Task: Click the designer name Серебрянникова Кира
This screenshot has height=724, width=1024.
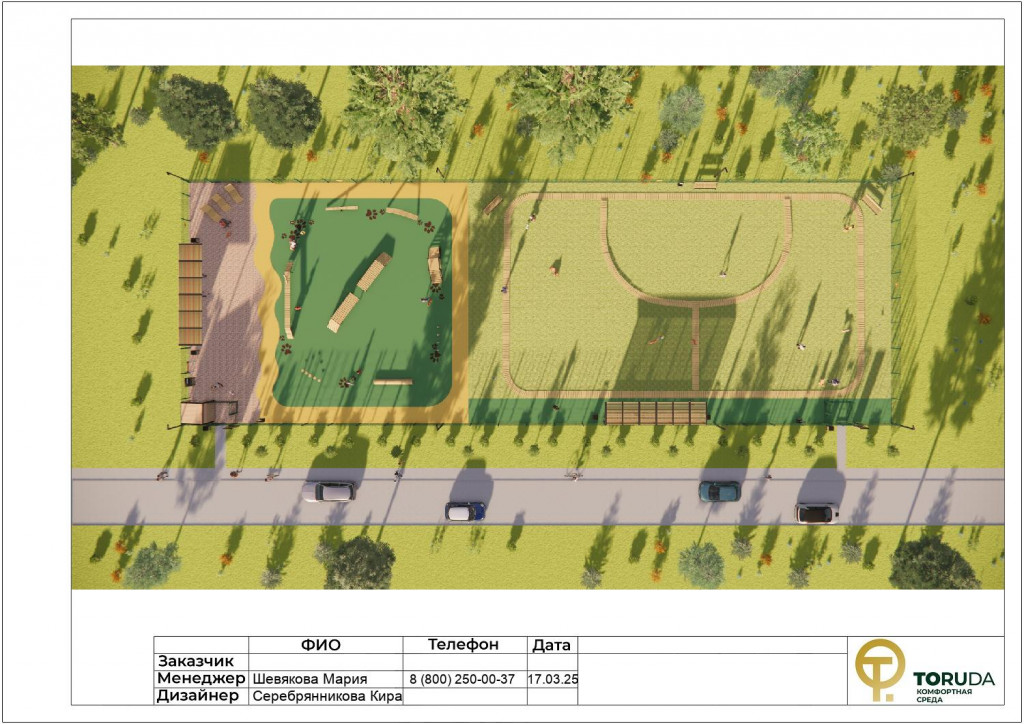Action: coord(326,696)
